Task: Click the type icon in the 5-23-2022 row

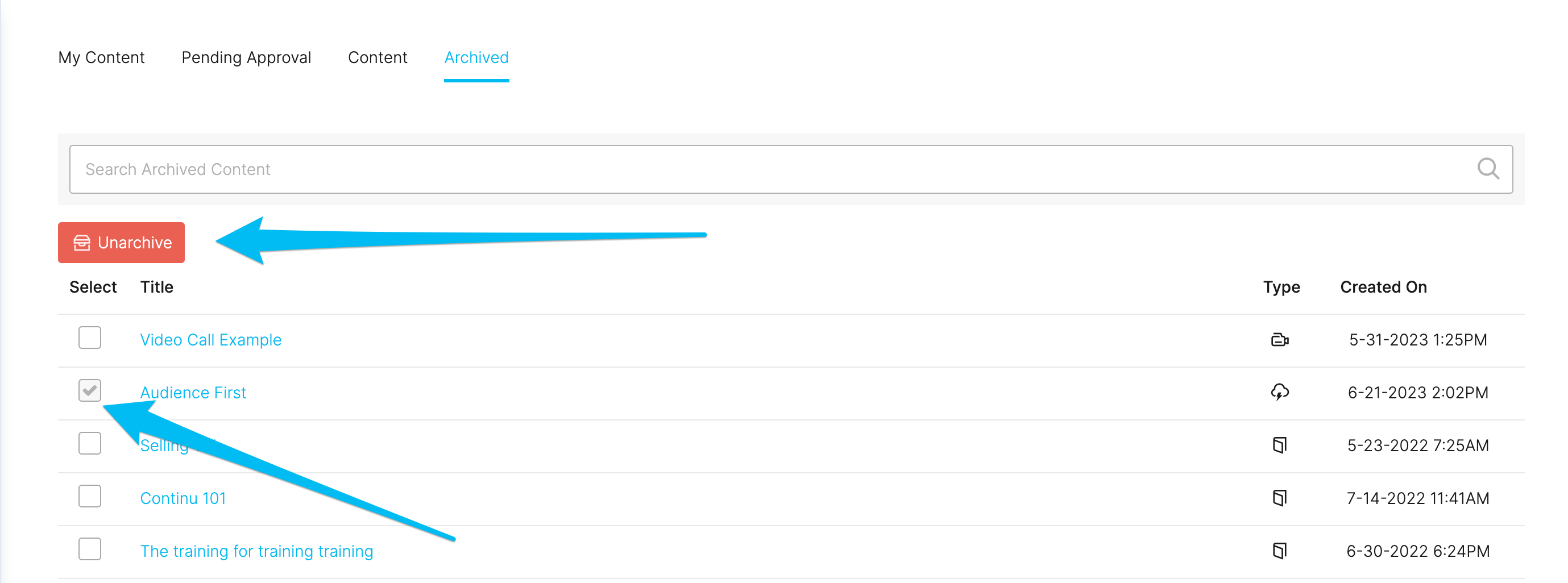Action: point(1280,445)
